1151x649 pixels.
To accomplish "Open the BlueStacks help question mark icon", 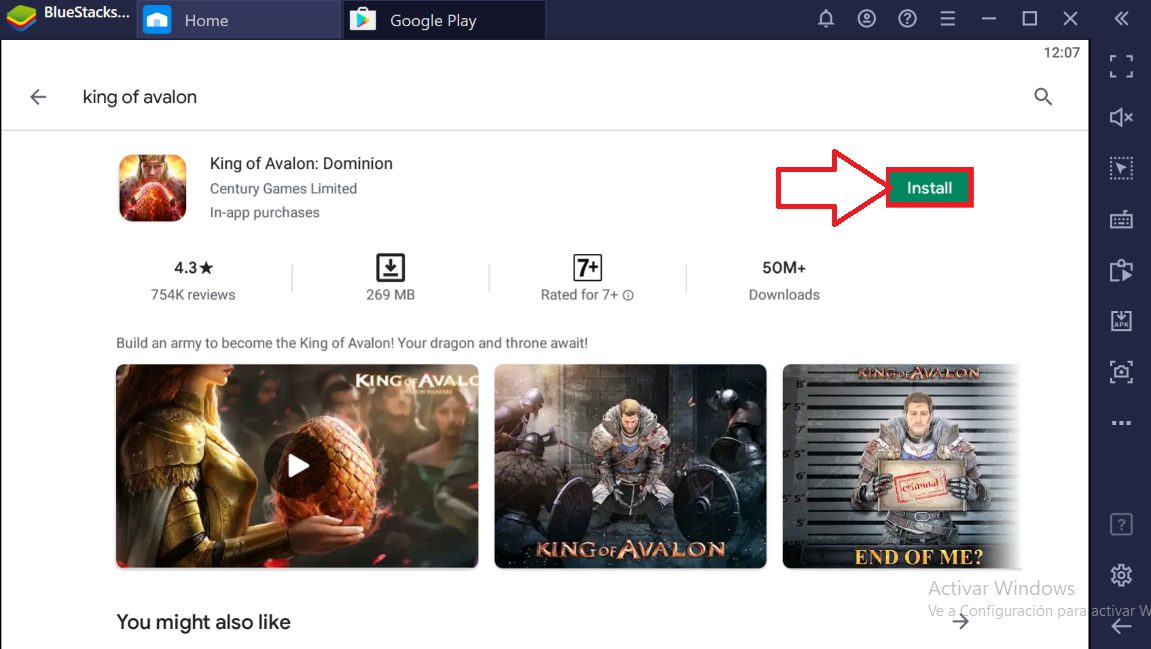I will click(907, 19).
